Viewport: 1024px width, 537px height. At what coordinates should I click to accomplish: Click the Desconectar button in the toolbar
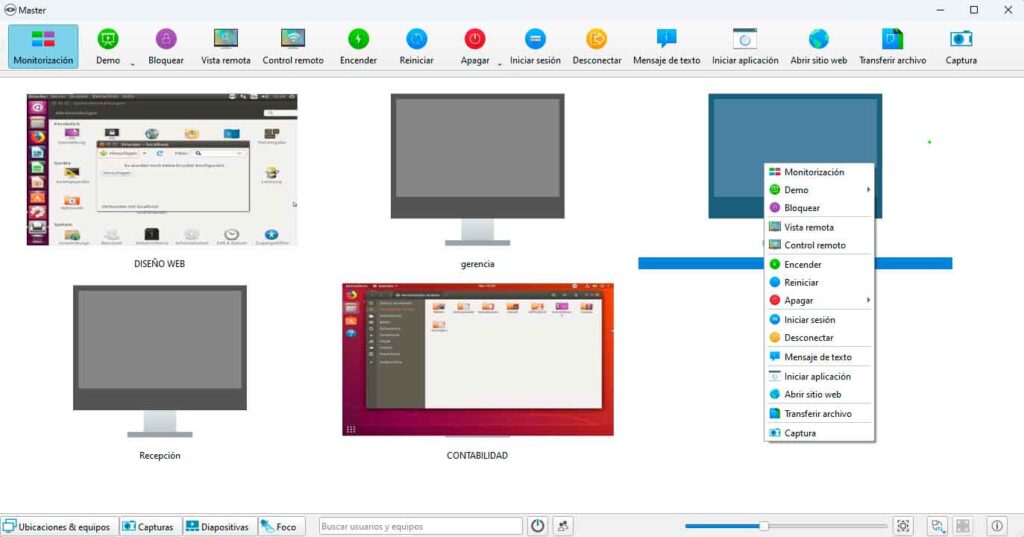point(597,46)
